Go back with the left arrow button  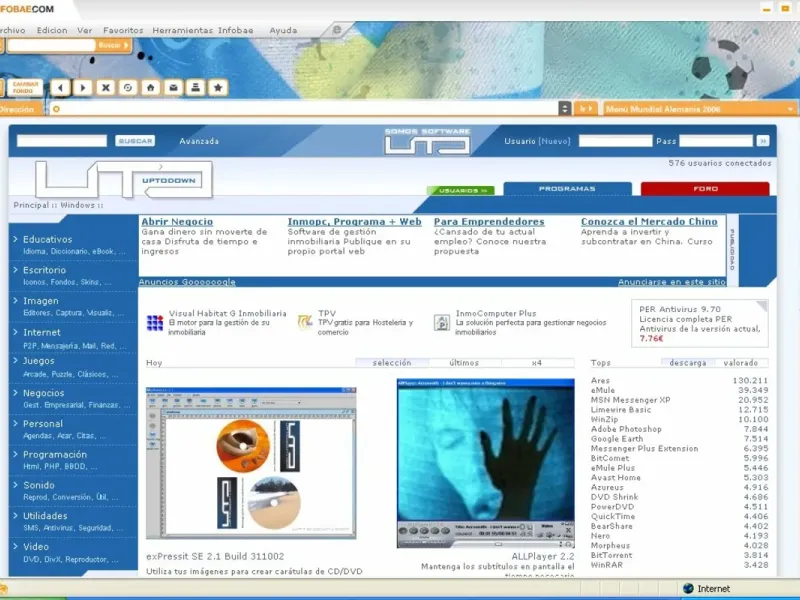click(x=60, y=88)
